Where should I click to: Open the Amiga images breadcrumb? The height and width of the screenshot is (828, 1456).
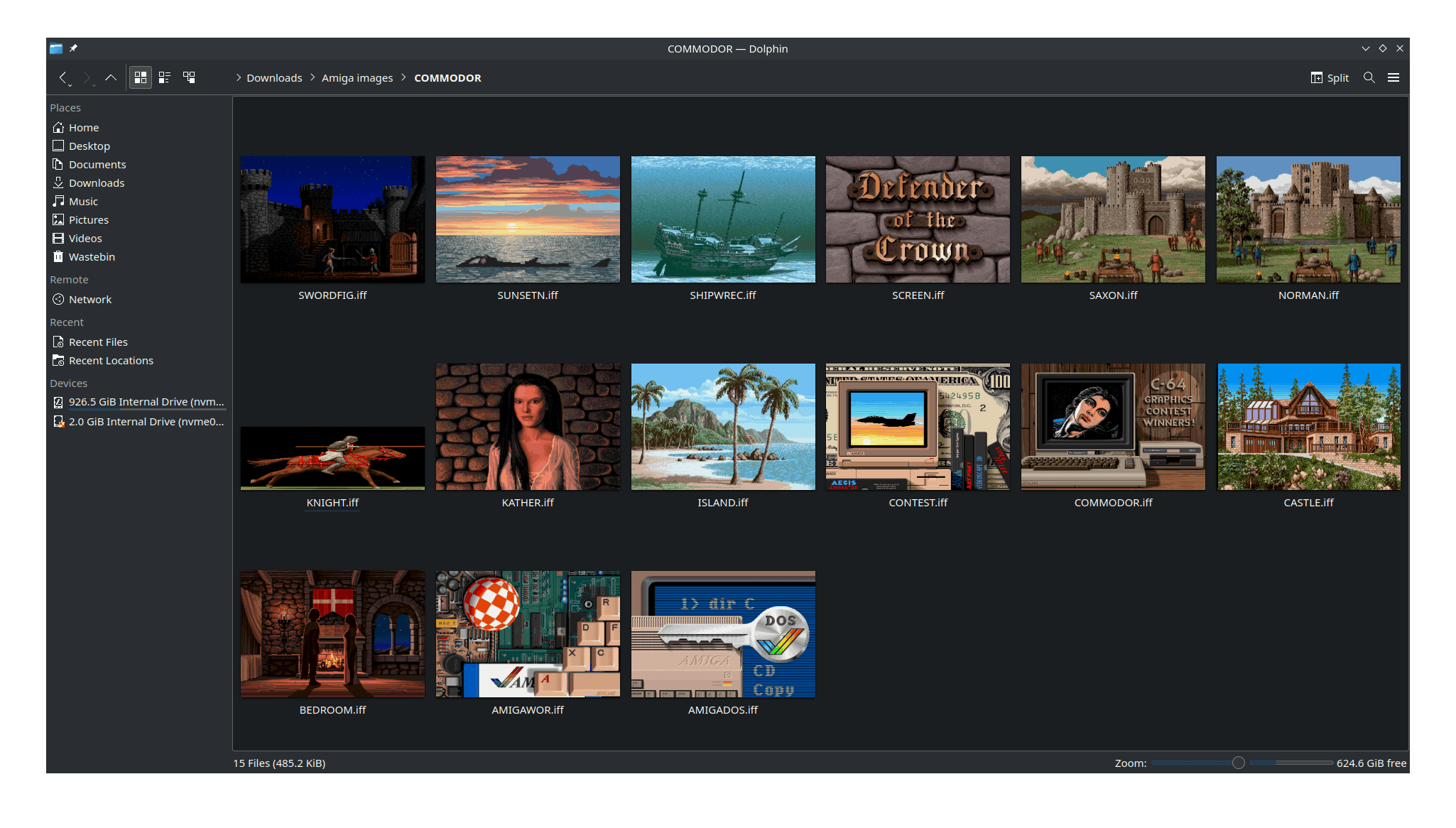click(x=357, y=78)
